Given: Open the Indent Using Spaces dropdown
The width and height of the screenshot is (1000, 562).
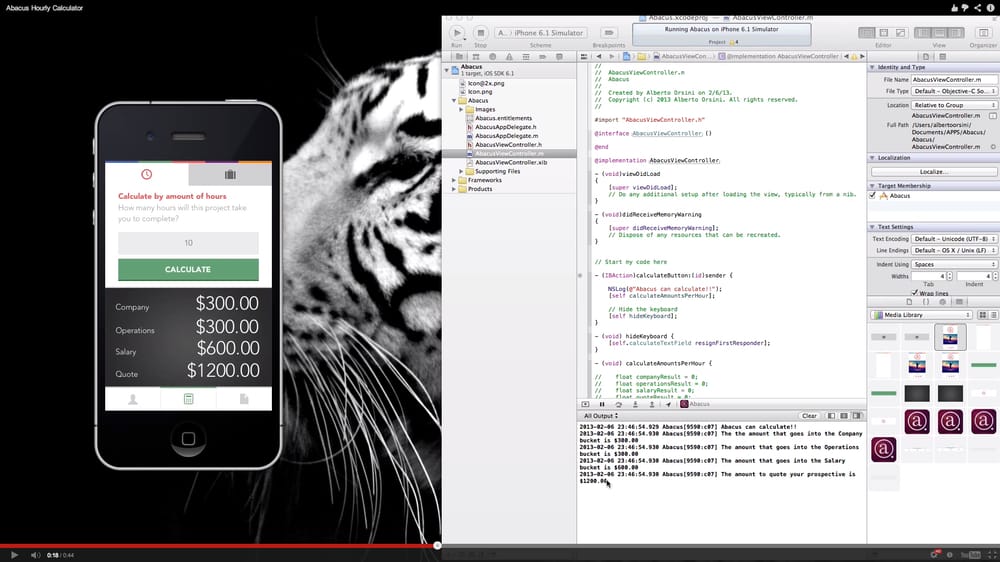Looking at the screenshot, I should pos(954,265).
